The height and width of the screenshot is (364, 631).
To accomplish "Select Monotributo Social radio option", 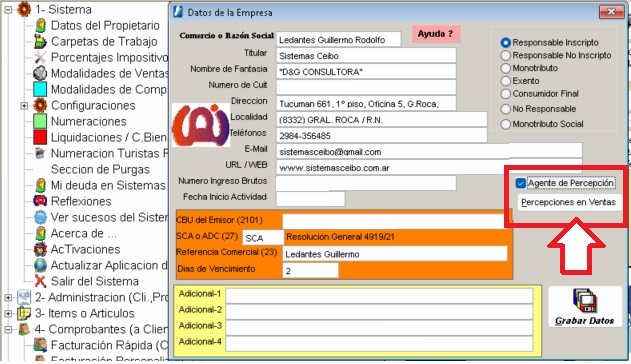I will (505, 124).
